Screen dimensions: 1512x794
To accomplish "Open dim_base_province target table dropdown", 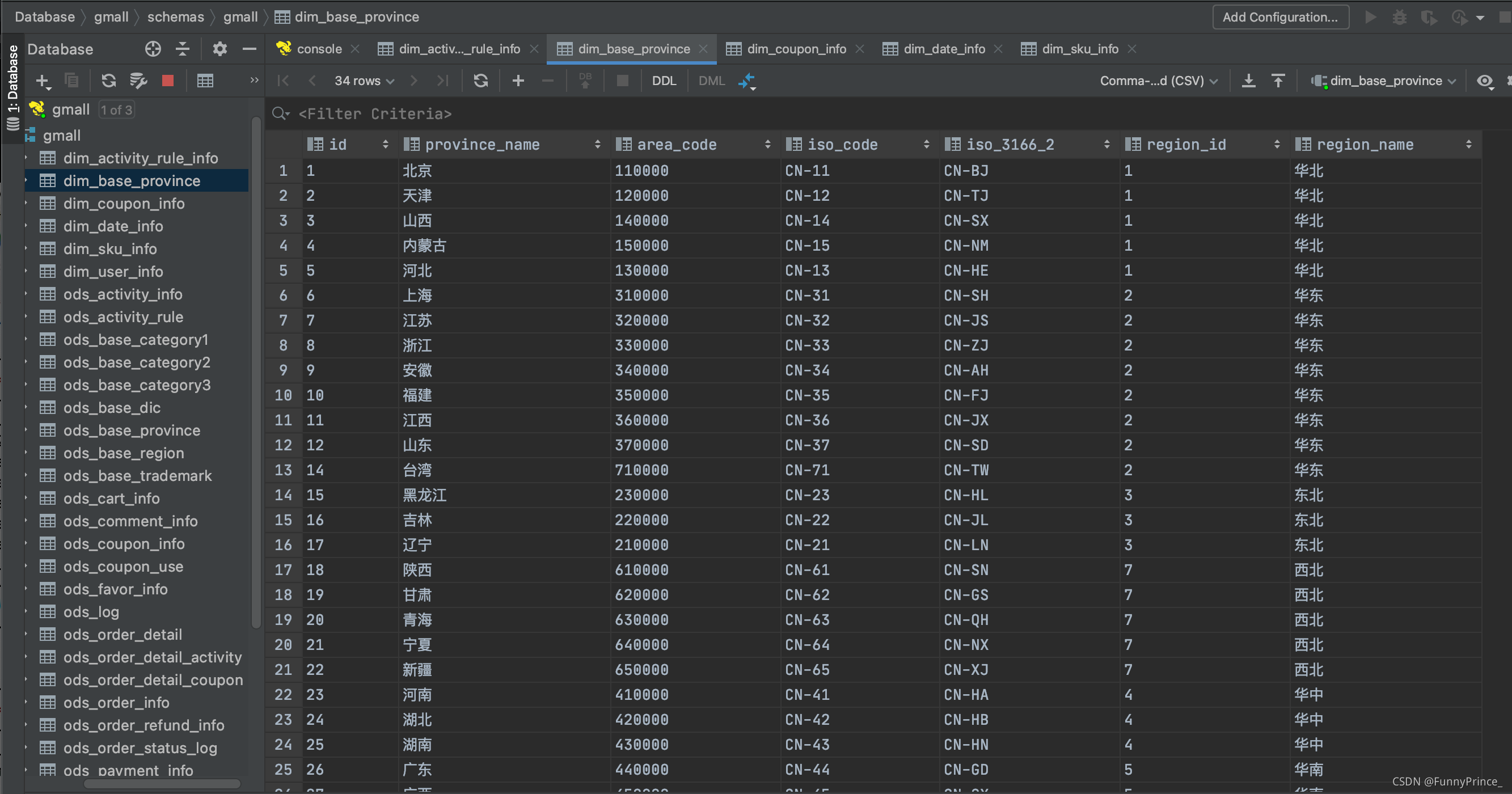I will [x=1384, y=81].
